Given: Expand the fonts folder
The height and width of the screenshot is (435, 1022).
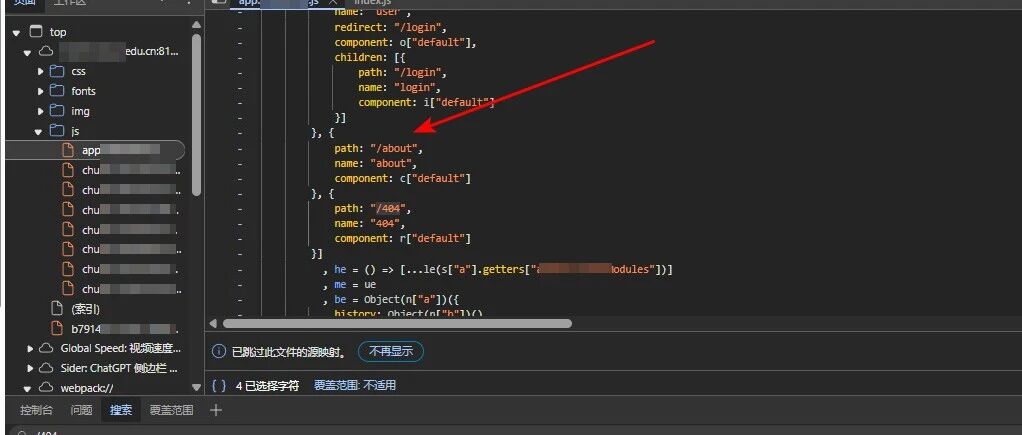Looking at the screenshot, I should pyautogui.click(x=40, y=91).
